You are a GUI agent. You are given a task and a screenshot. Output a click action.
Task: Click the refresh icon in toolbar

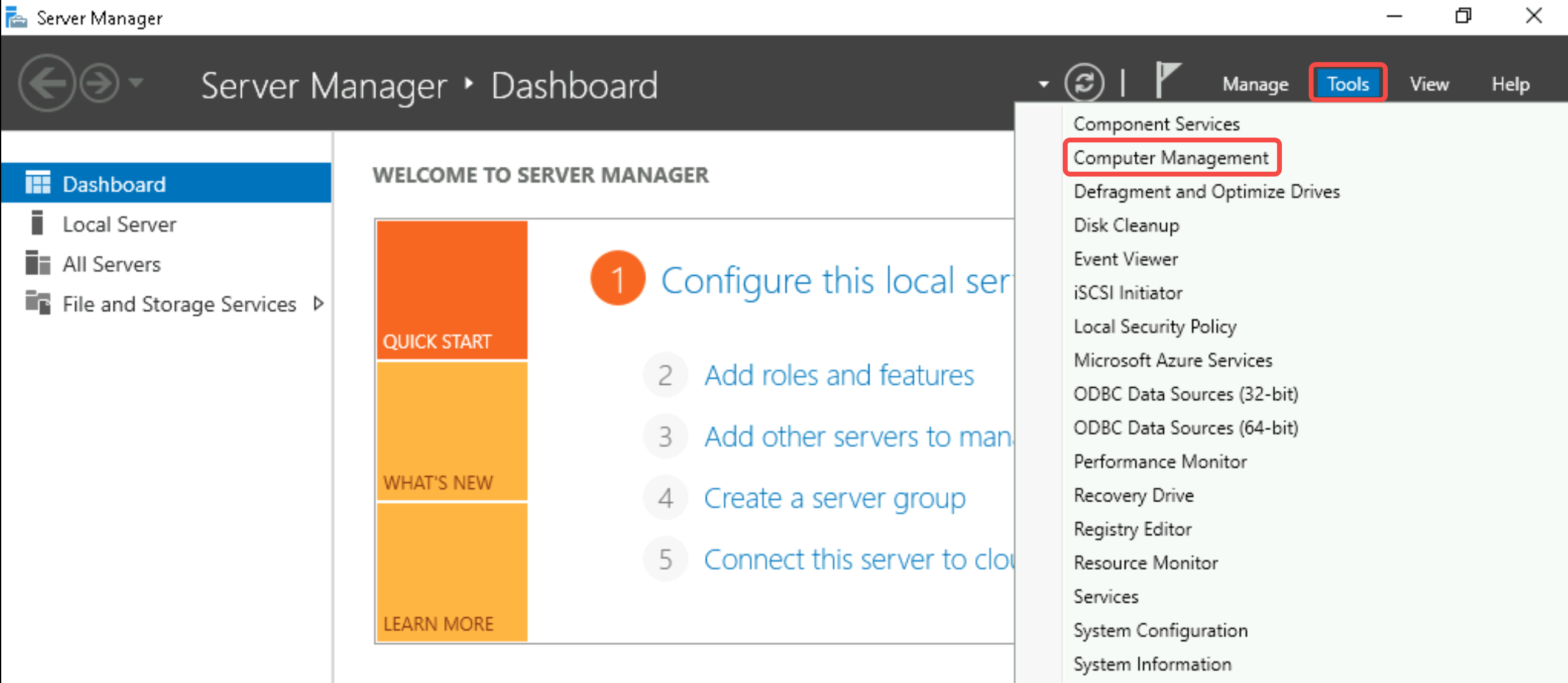pos(1085,82)
